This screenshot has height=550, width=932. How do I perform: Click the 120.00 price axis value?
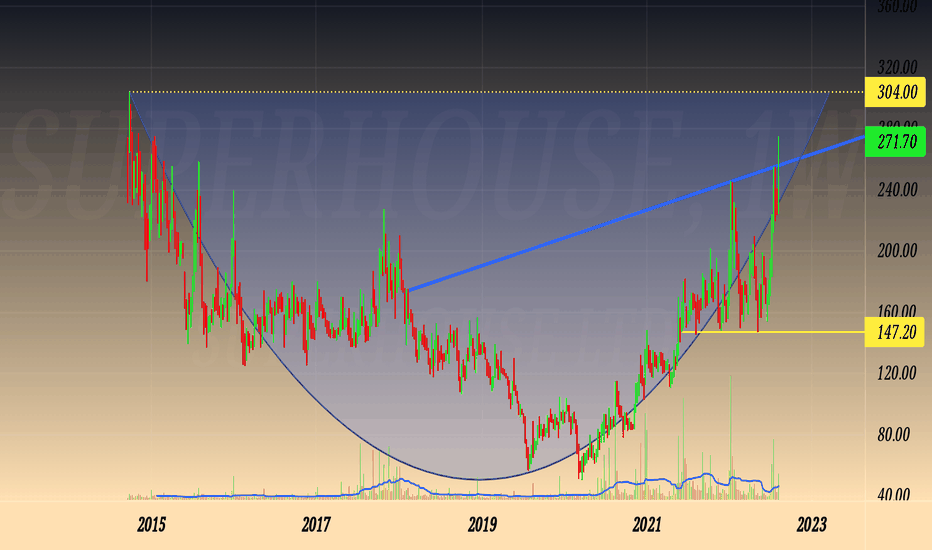(897, 373)
